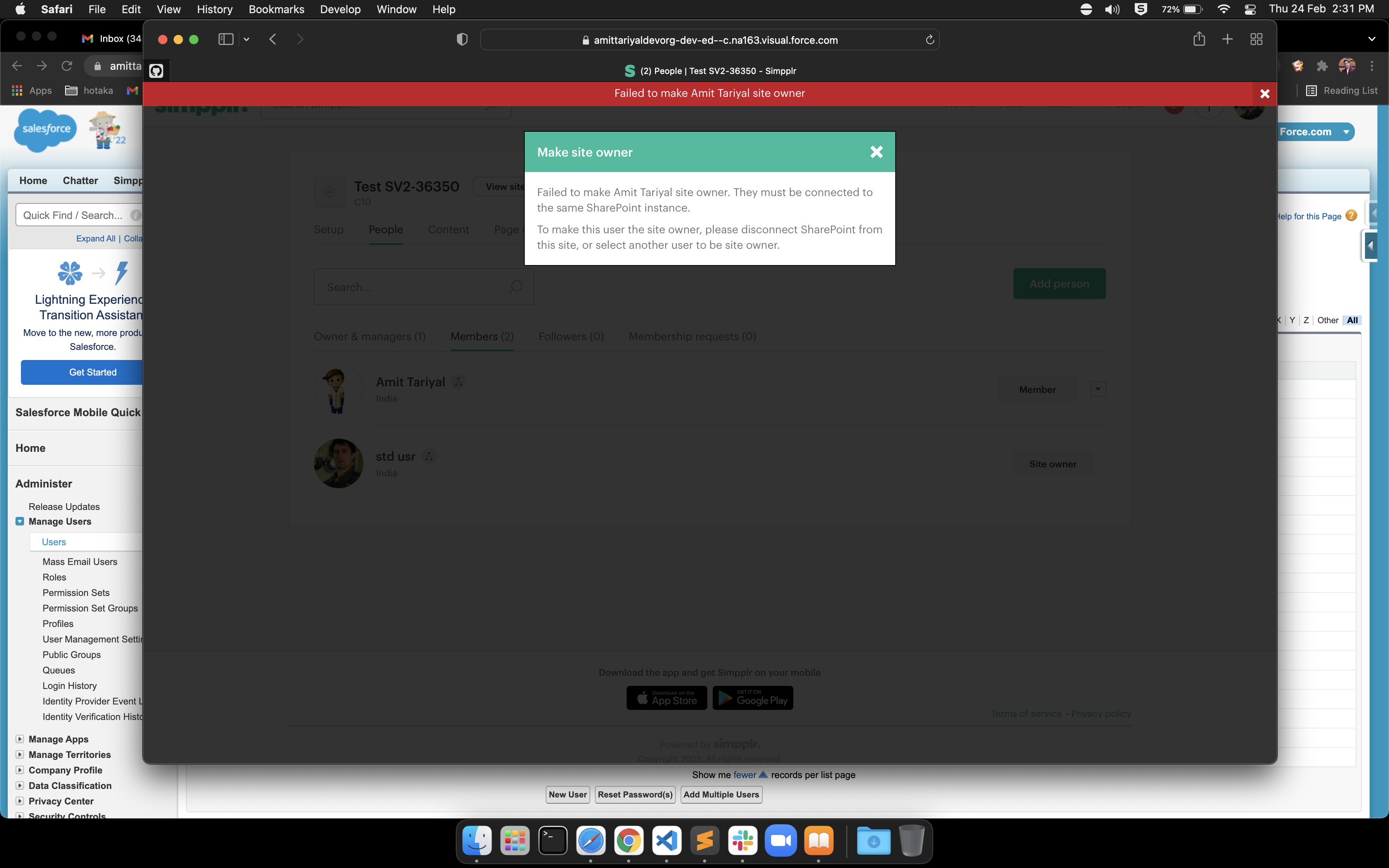Click the magnifier icon in the people Search field

point(515,286)
